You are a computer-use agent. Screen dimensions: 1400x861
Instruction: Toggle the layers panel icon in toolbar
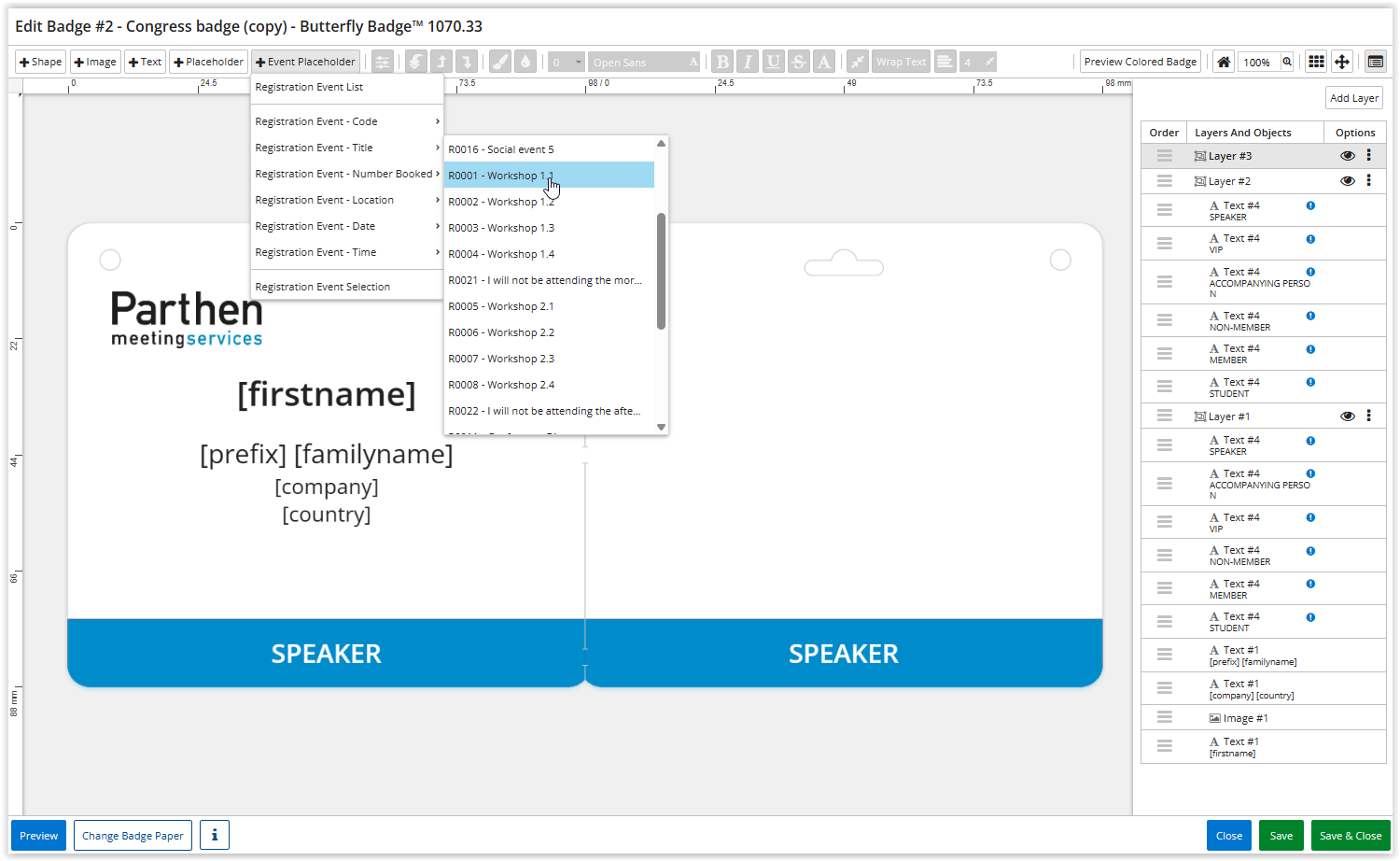click(1375, 62)
